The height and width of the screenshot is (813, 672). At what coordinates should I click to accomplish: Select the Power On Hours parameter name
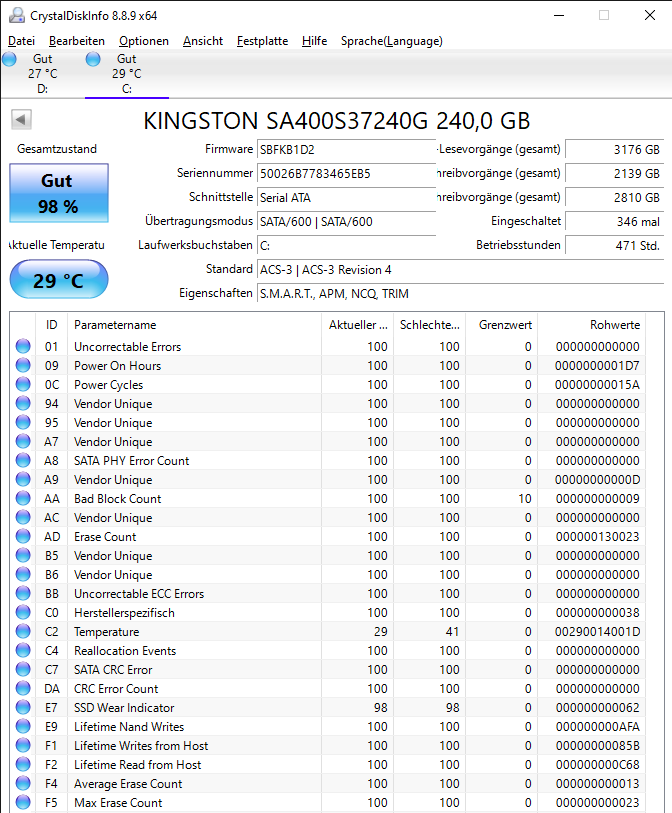(x=118, y=366)
